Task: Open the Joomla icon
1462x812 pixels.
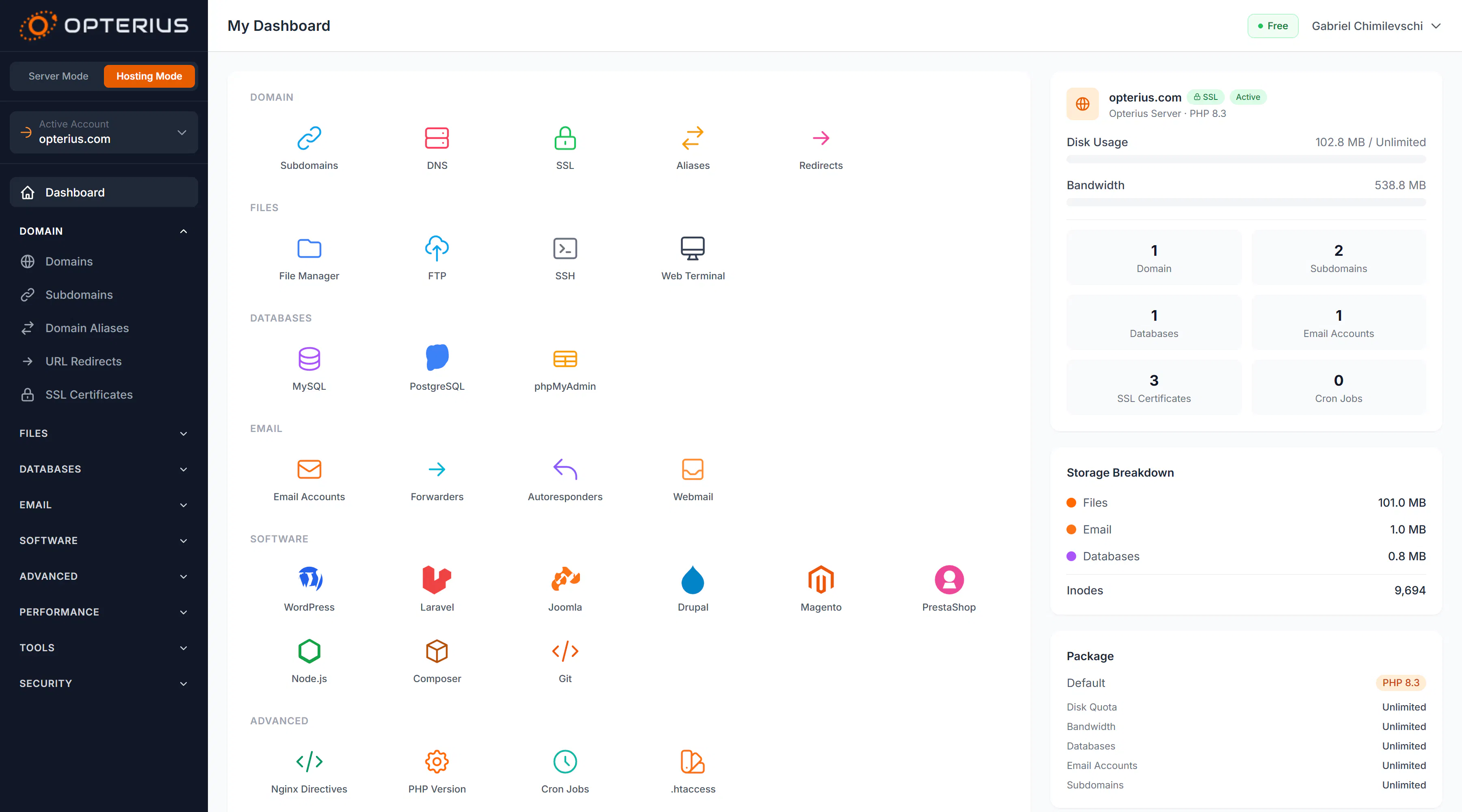Action: 565,579
